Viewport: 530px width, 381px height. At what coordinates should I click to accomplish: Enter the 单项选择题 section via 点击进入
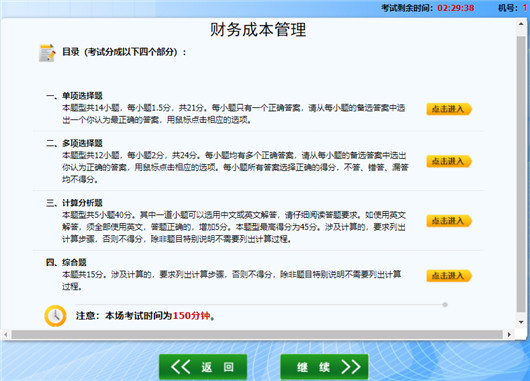click(449, 109)
